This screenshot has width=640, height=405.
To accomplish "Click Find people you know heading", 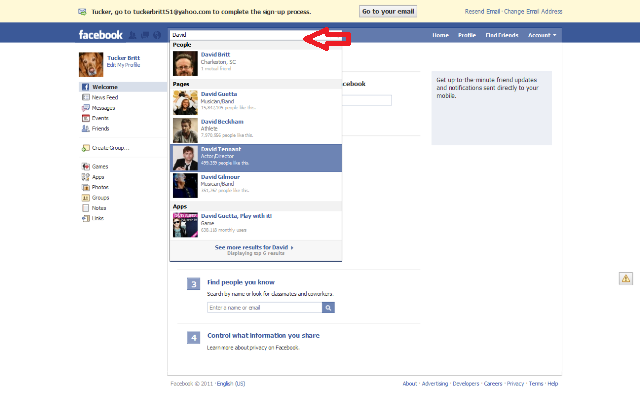I will tap(241, 282).
